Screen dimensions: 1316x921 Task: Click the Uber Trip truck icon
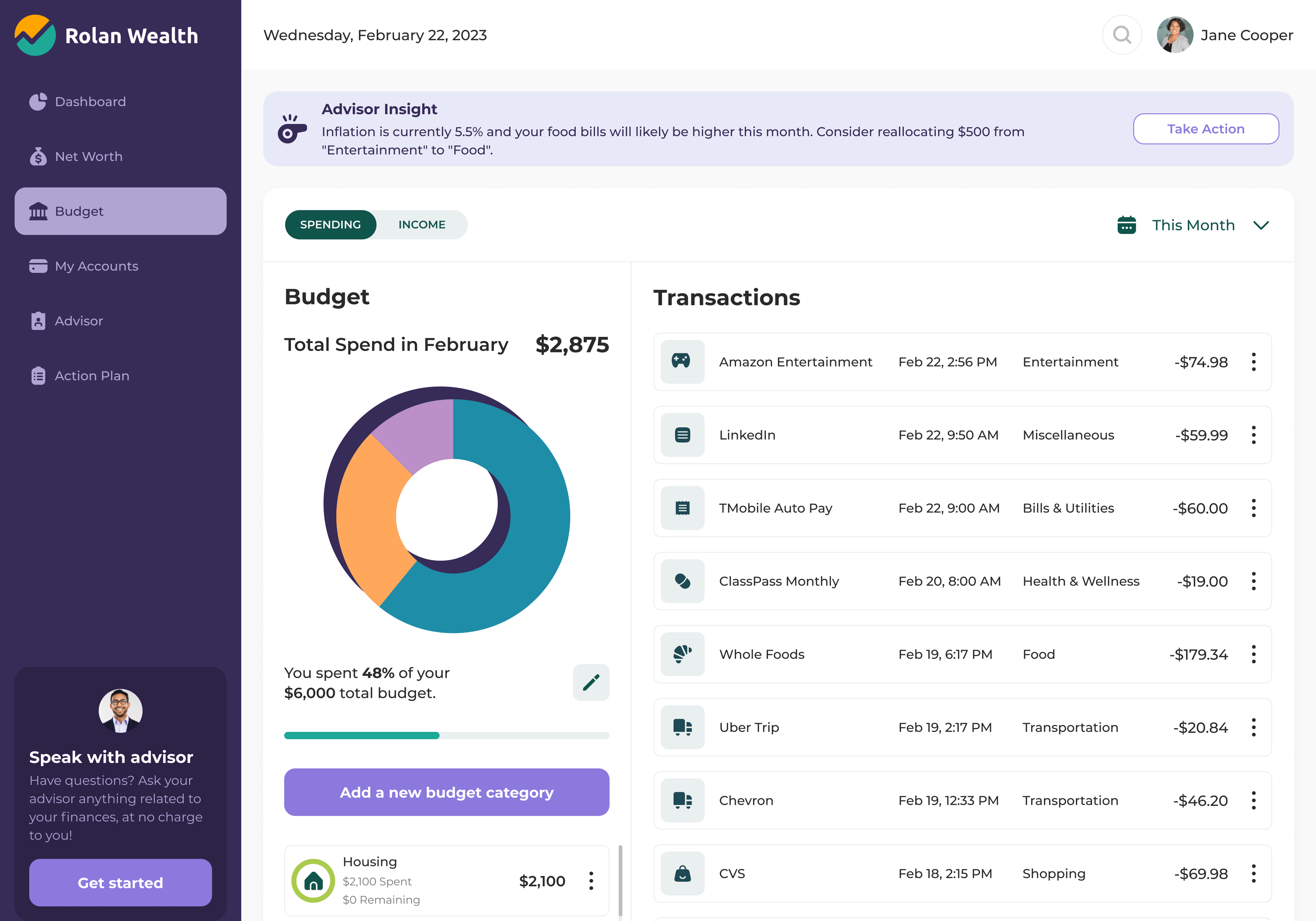(682, 727)
